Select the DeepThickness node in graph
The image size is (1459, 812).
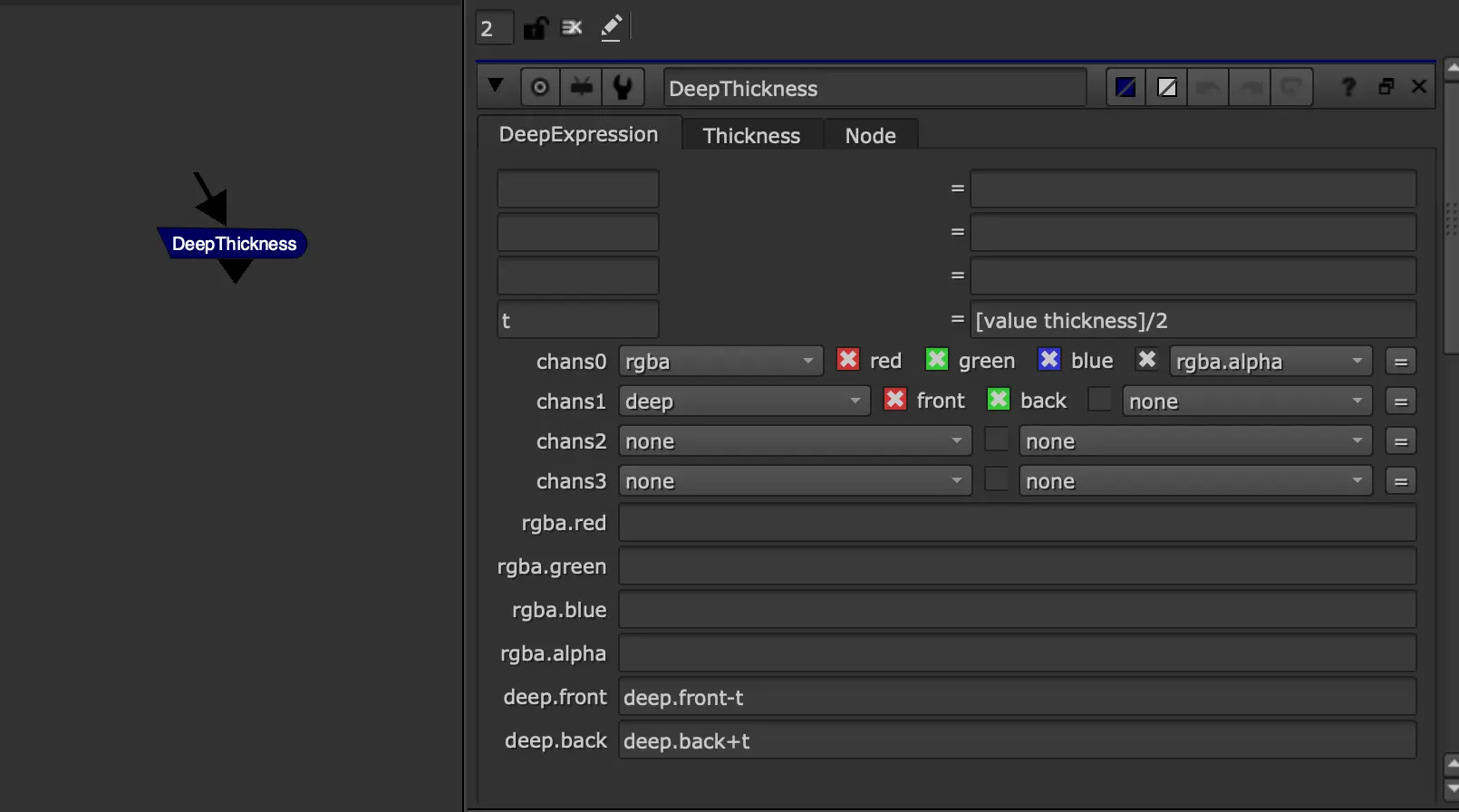pos(234,244)
